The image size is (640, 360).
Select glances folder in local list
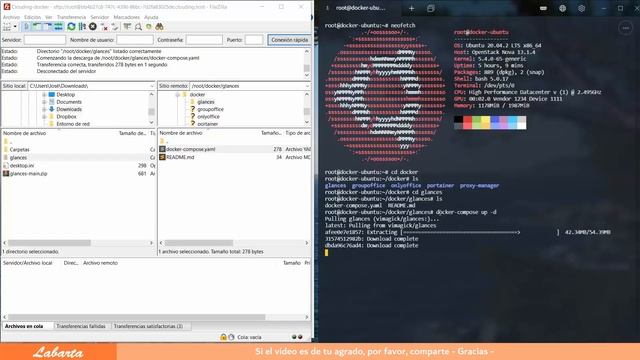pos(18,158)
